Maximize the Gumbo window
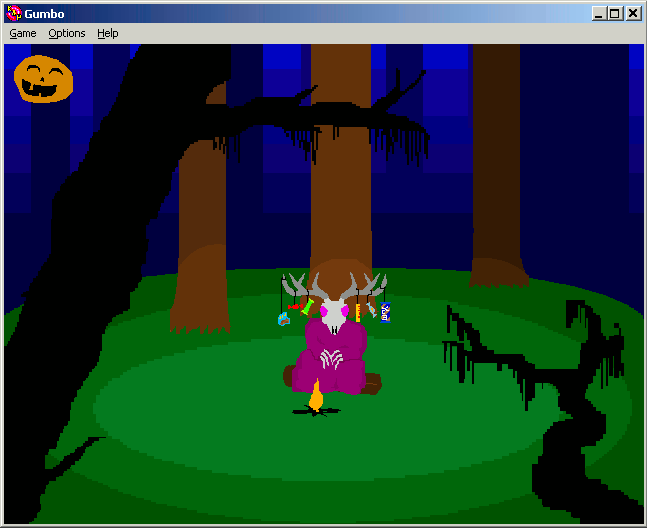This screenshot has width=647, height=528. tap(615, 14)
